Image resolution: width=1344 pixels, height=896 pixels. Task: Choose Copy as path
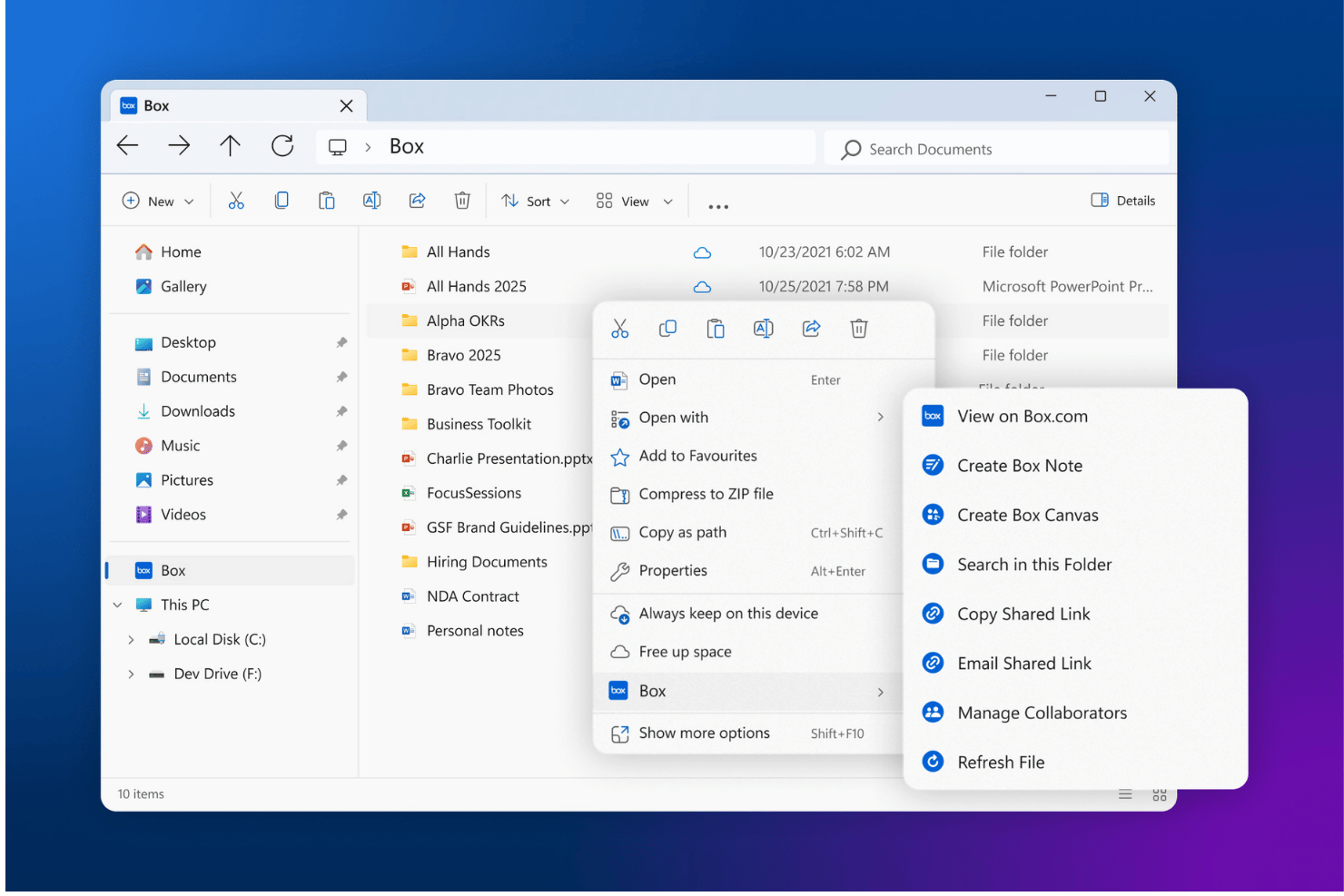click(x=749, y=532)
